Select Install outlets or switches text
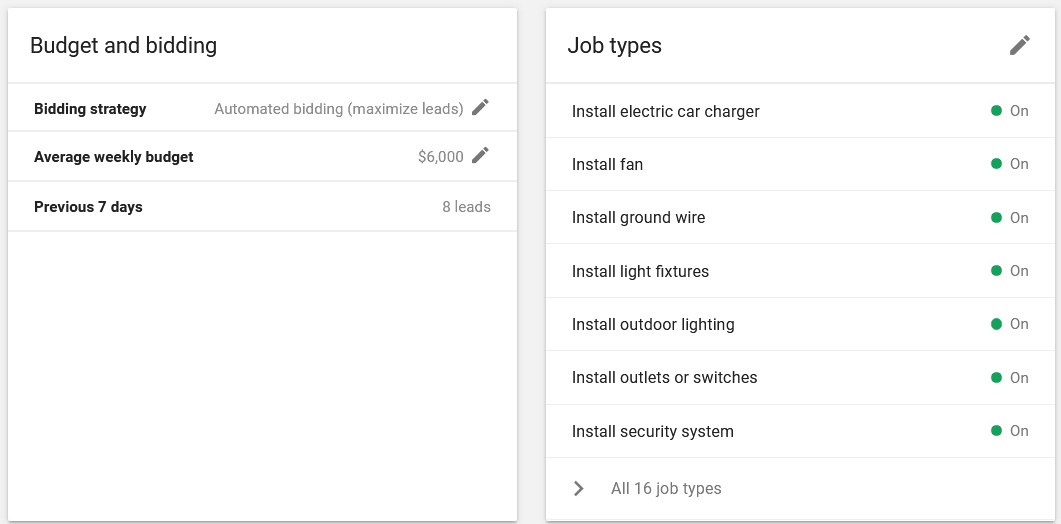Image resolution: width=1061 pixels, height=524 pixels. pos(664,378)
